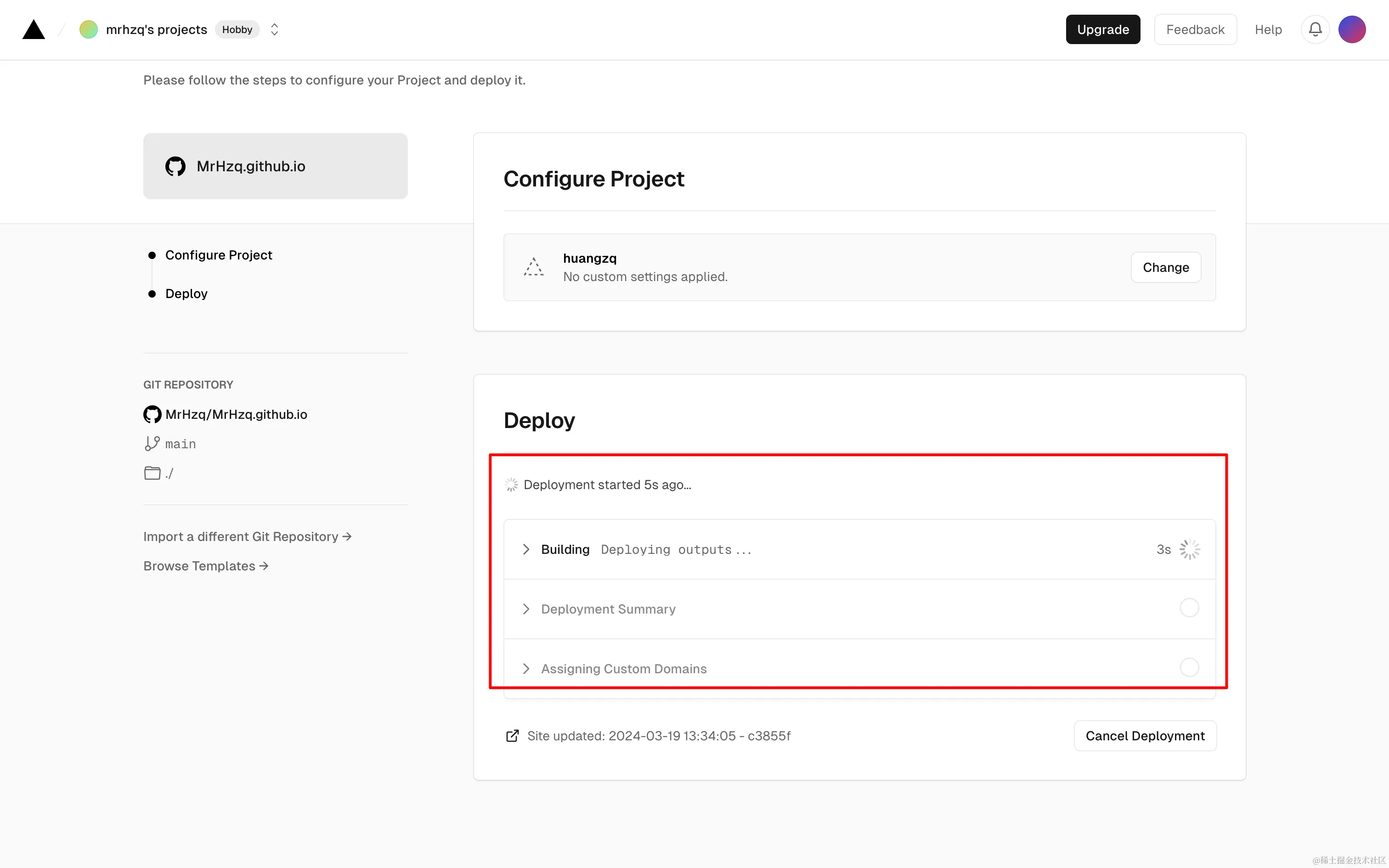
Task: Open the MrHzq/MrHzq.github.io repository link
Action: (236, 414)
